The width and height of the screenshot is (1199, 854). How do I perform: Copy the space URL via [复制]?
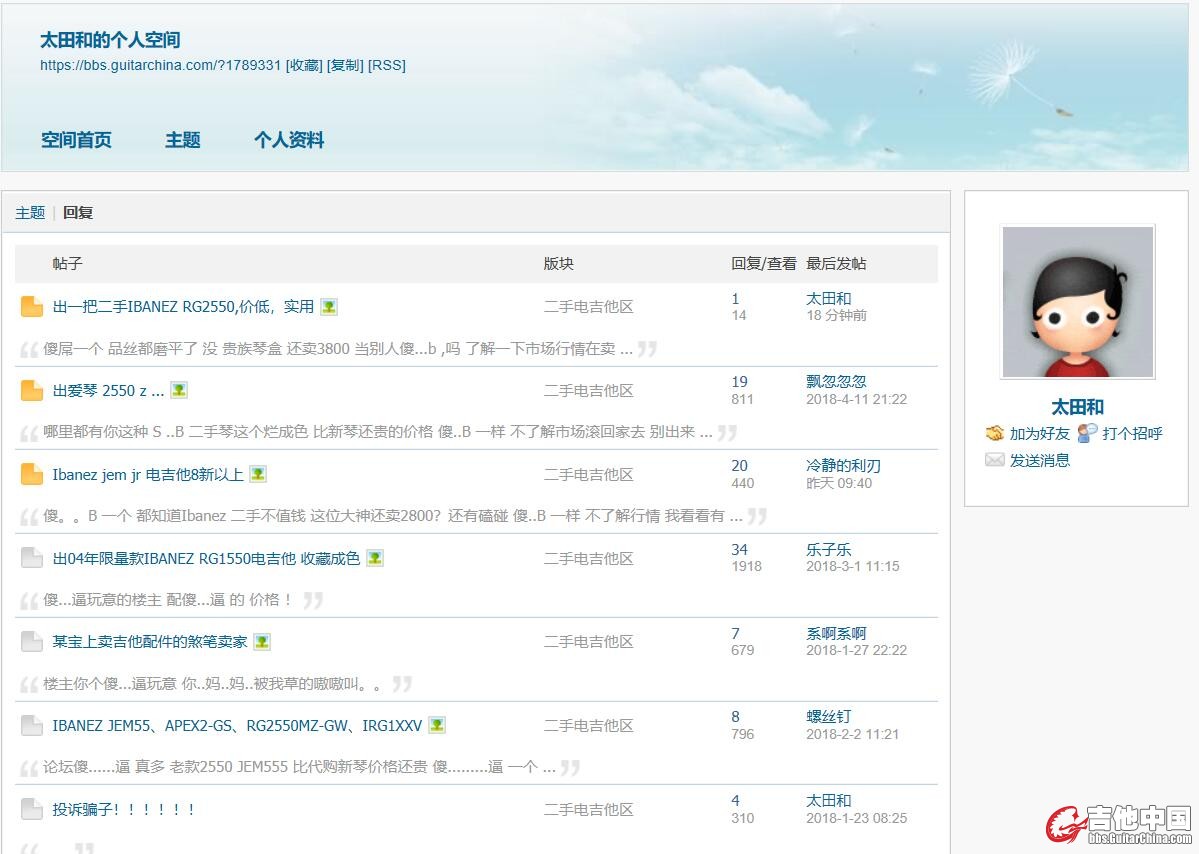pos(345,65)
